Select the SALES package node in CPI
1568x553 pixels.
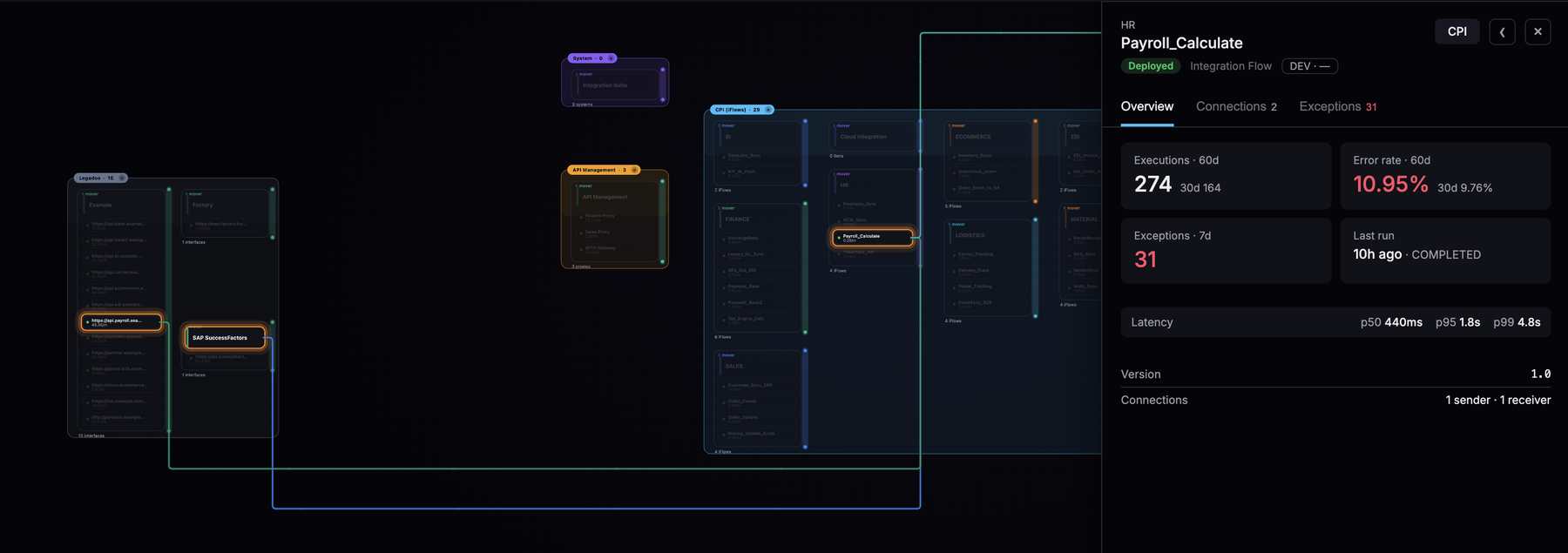click(x=733, y=367)
